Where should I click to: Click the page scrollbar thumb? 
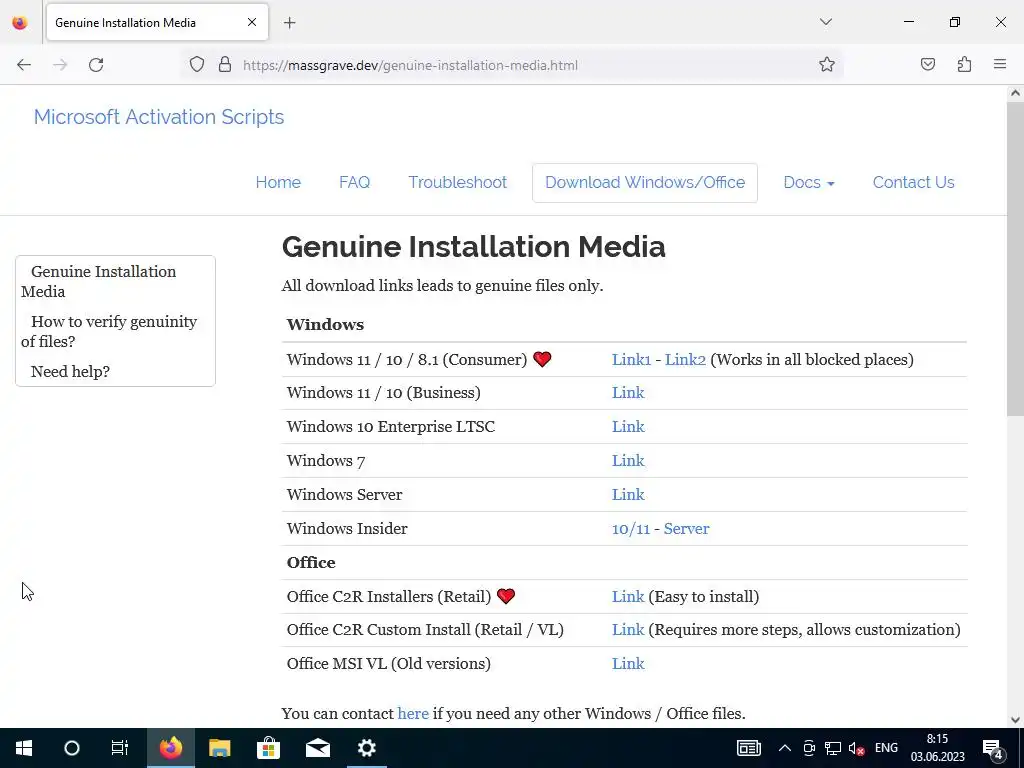coord(1015,258)
